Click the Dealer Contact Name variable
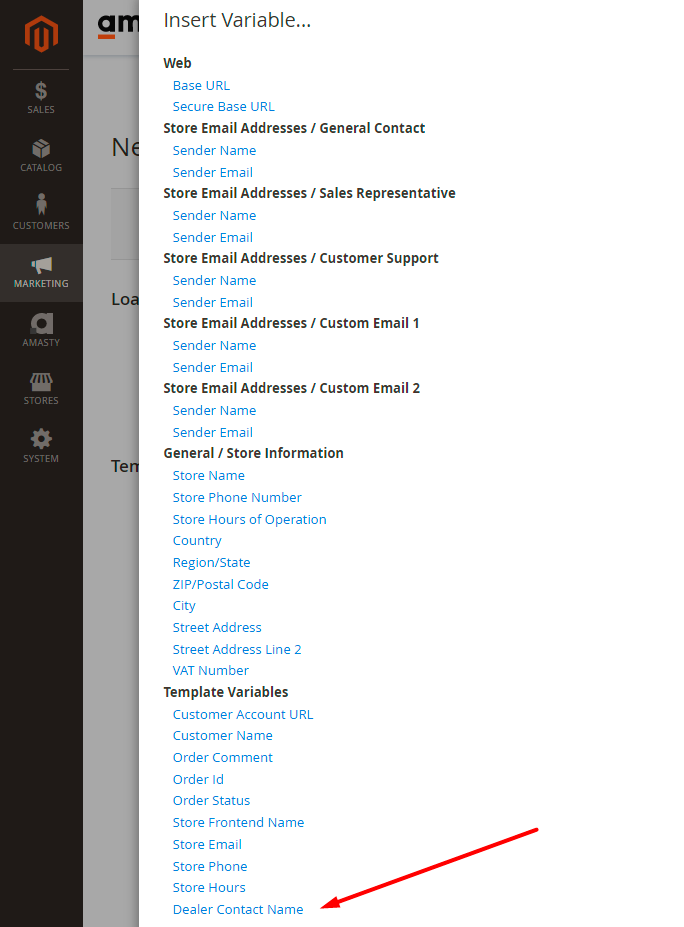This screenshot has height=927, width=684. pyautogui.click(x=238, y=909)
